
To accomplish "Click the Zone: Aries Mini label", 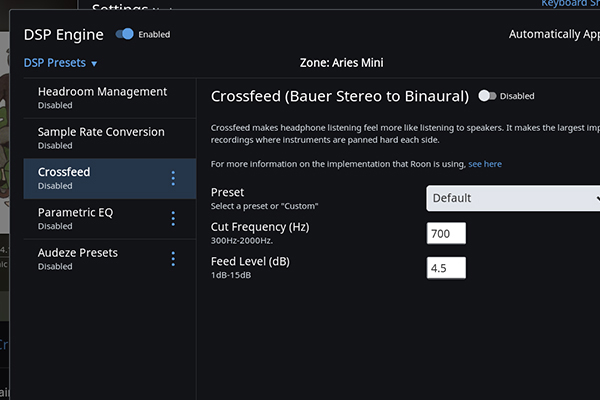I will point(342,63).
